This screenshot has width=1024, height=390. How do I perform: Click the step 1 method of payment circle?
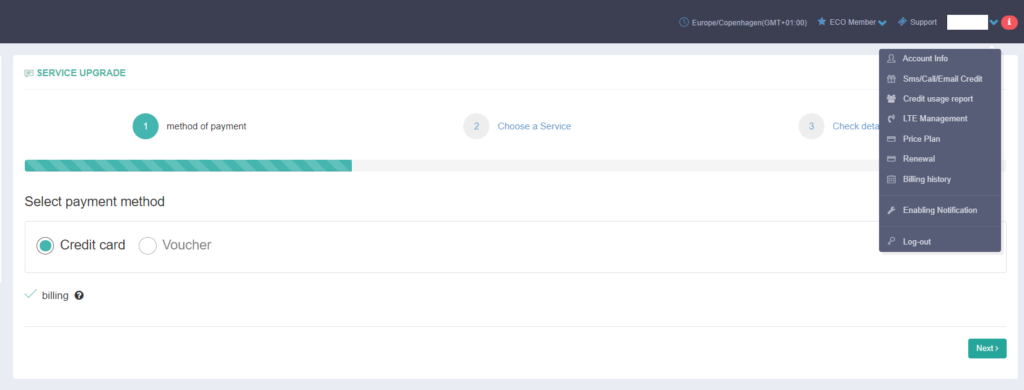click(146, 126)
